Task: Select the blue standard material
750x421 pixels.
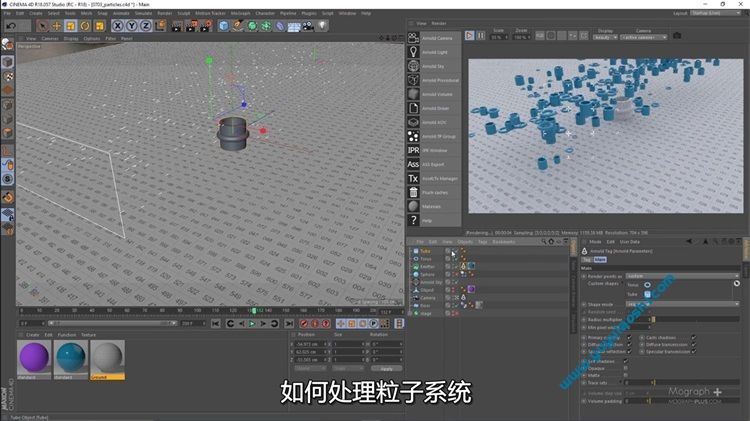Action: click(x=71, y=359)
